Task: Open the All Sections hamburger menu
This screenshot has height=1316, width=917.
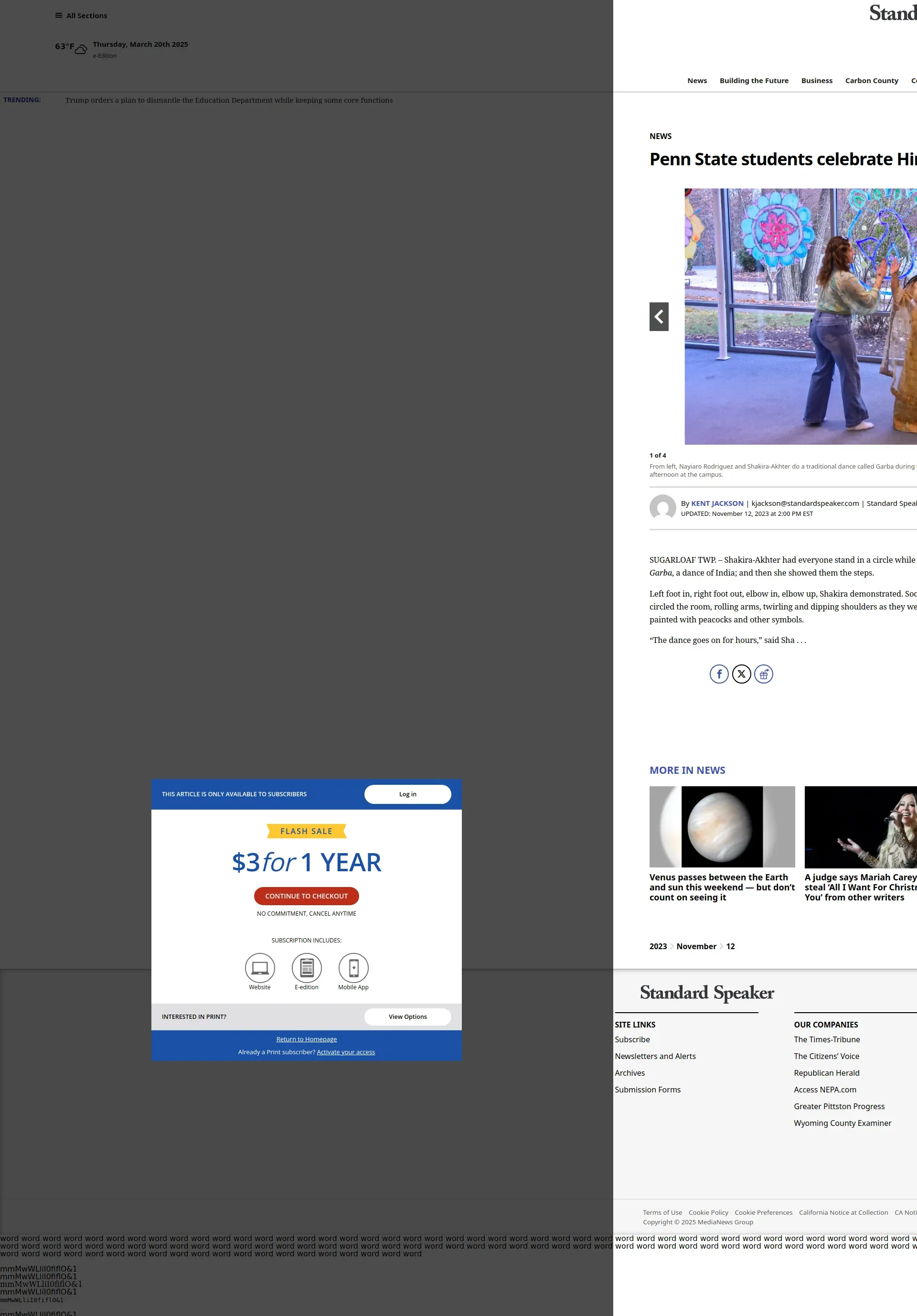Action: (x=81, y=15)
